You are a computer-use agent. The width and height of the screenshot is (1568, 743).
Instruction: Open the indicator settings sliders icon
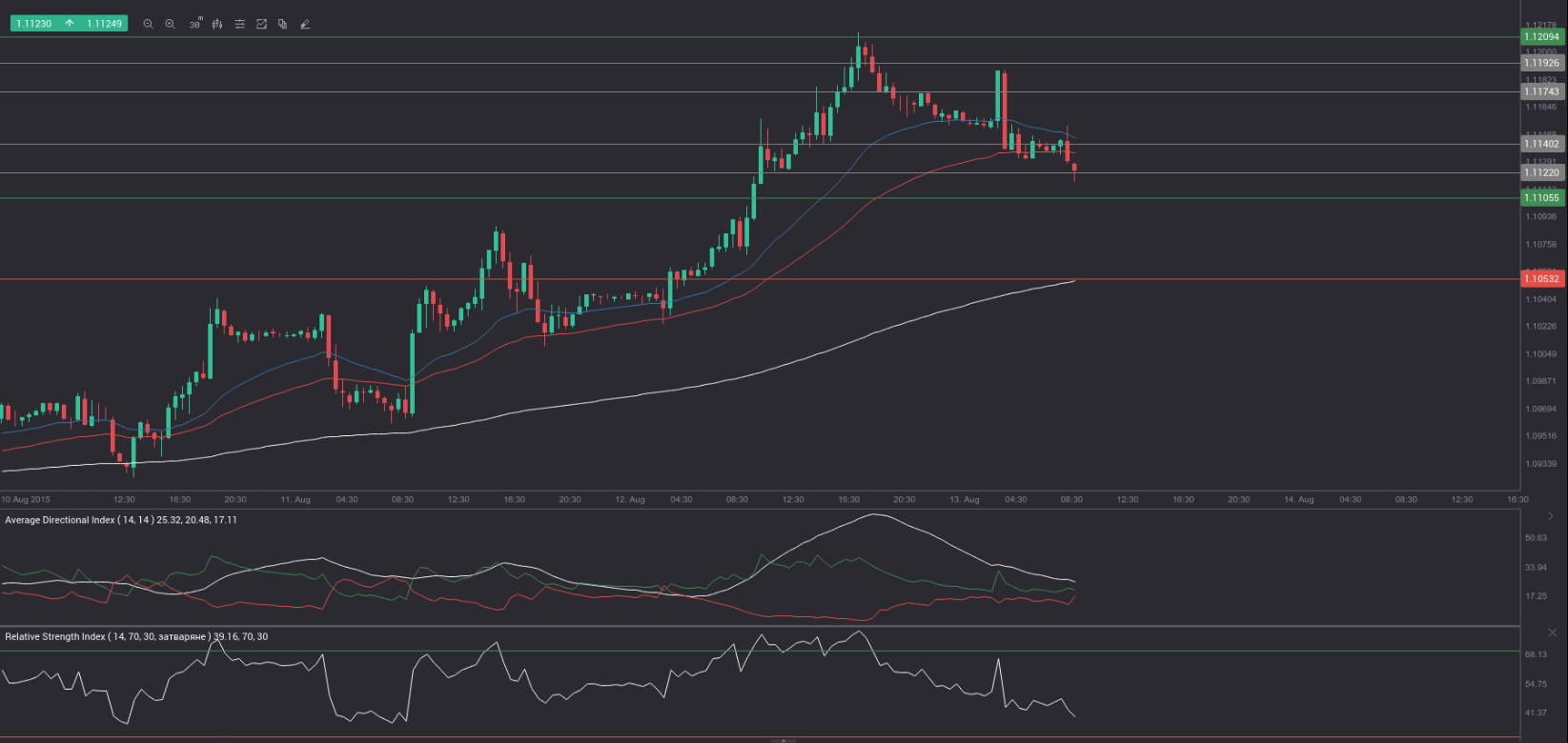coord(239,24)
